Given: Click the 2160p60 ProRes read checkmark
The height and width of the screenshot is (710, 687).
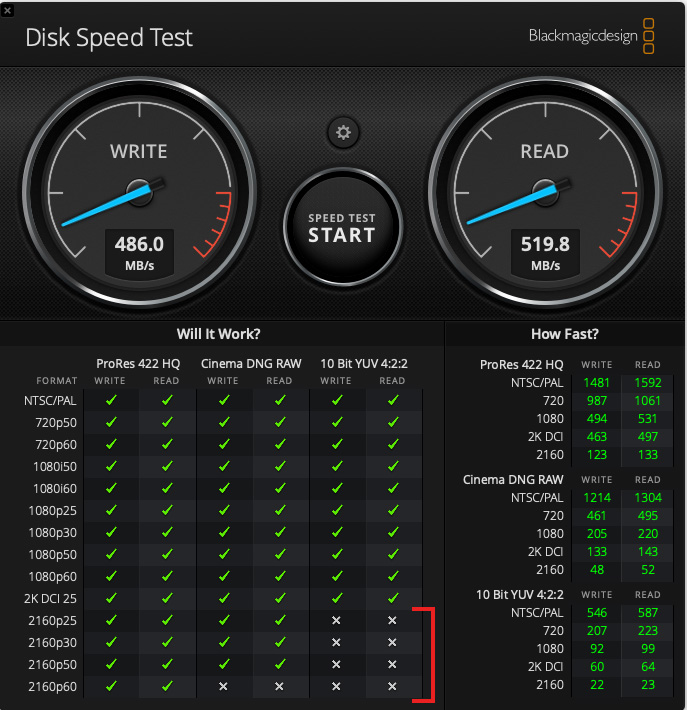Looking at the screenshot, I should point(167,686).
